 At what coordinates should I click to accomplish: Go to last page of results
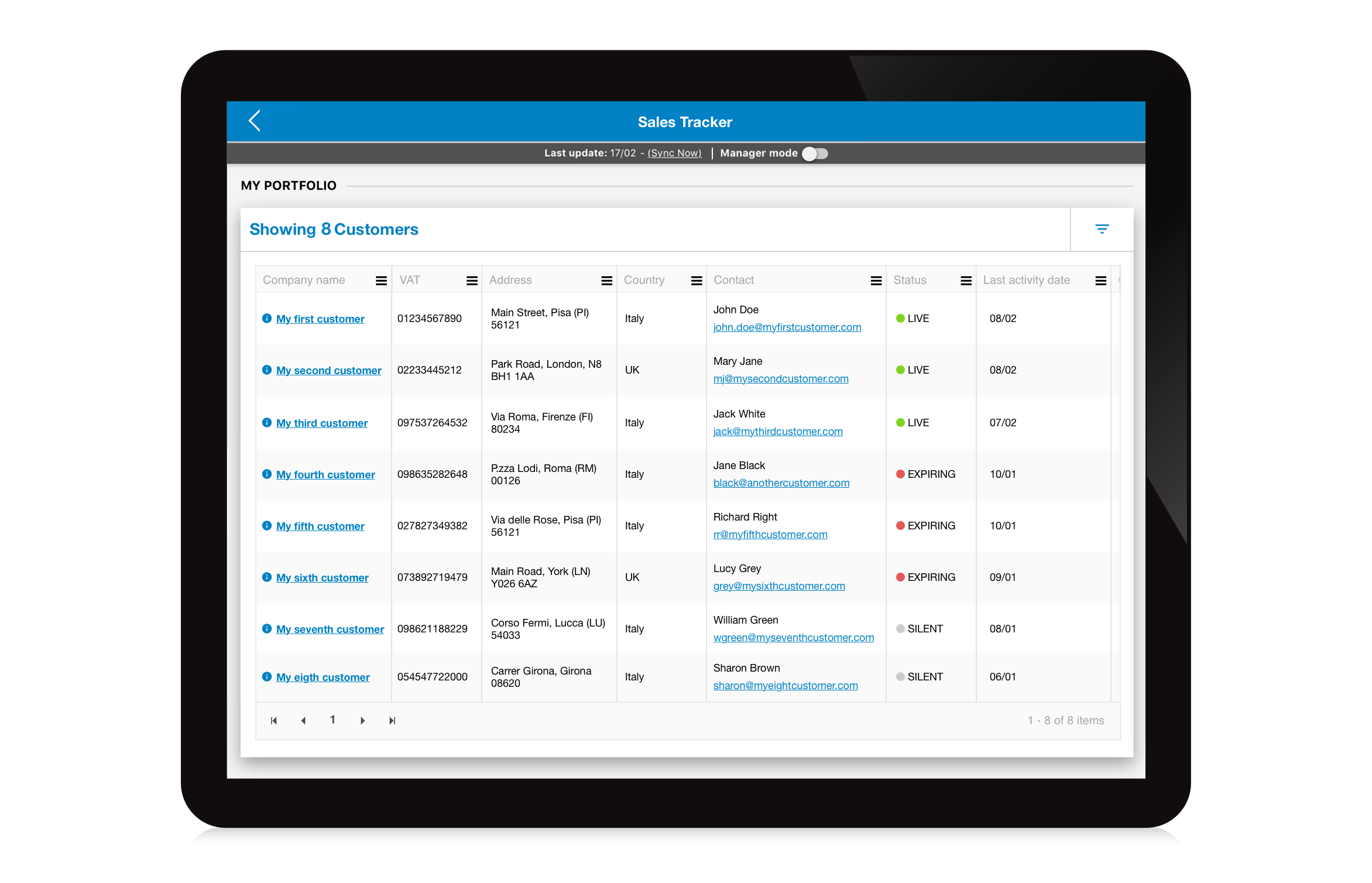pyautogui.click(x=392, y=721)
